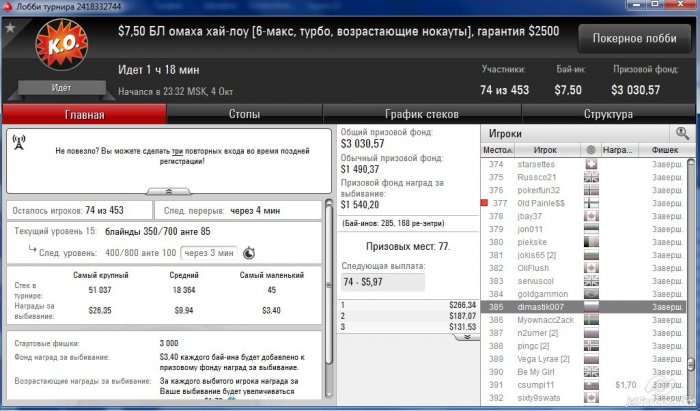This screenshot has height=411, width=700.
Task: Open the Структура tab
Action: [x=608, y=114]
